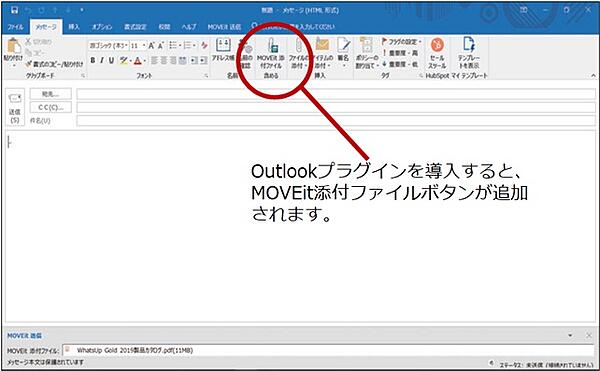This screenshot has height=371, width=600.
Task: Click the To recipients input field
Action: (x=336, y=94)
